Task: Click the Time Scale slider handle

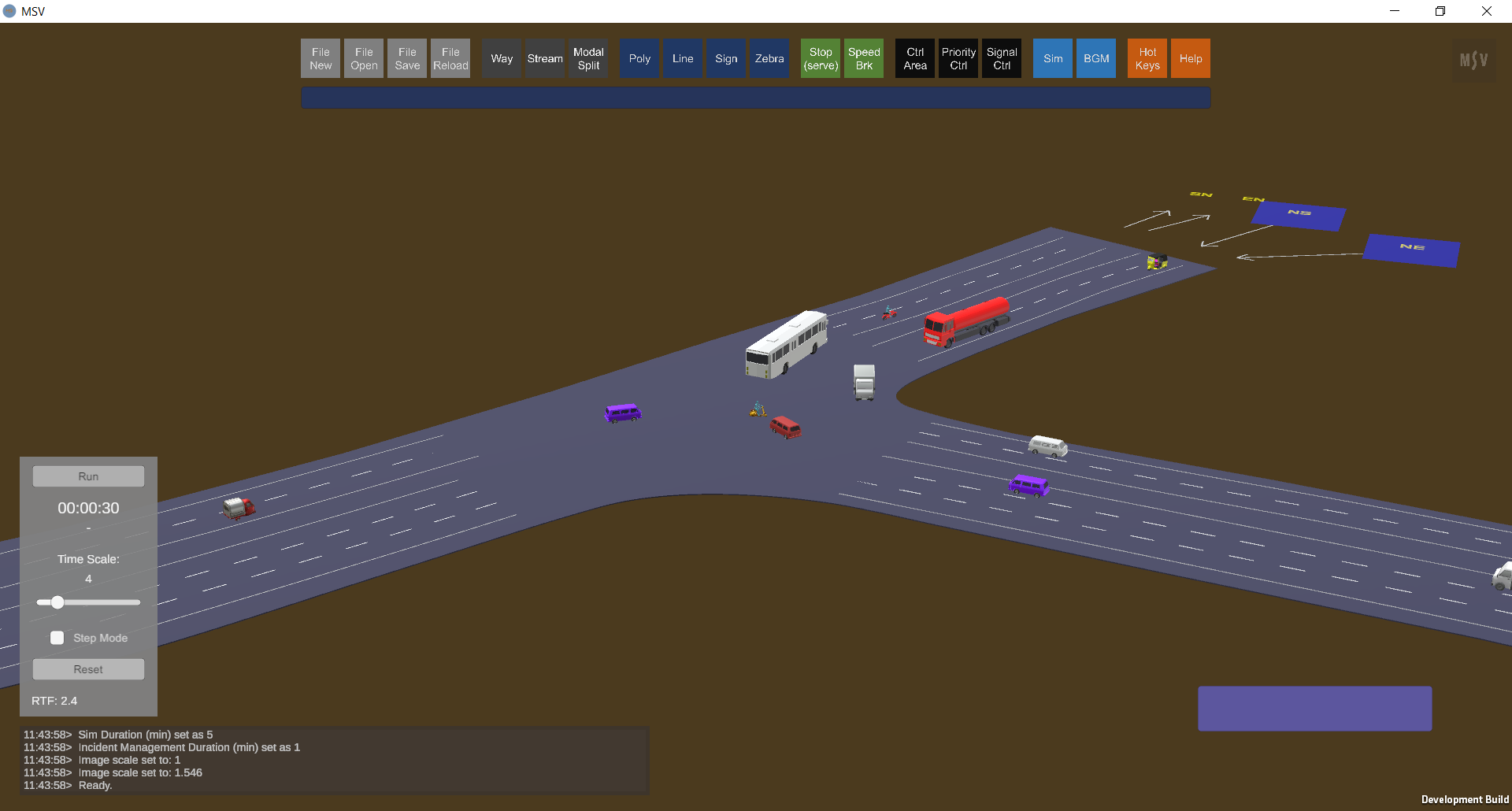Action: tap(57, 602)
